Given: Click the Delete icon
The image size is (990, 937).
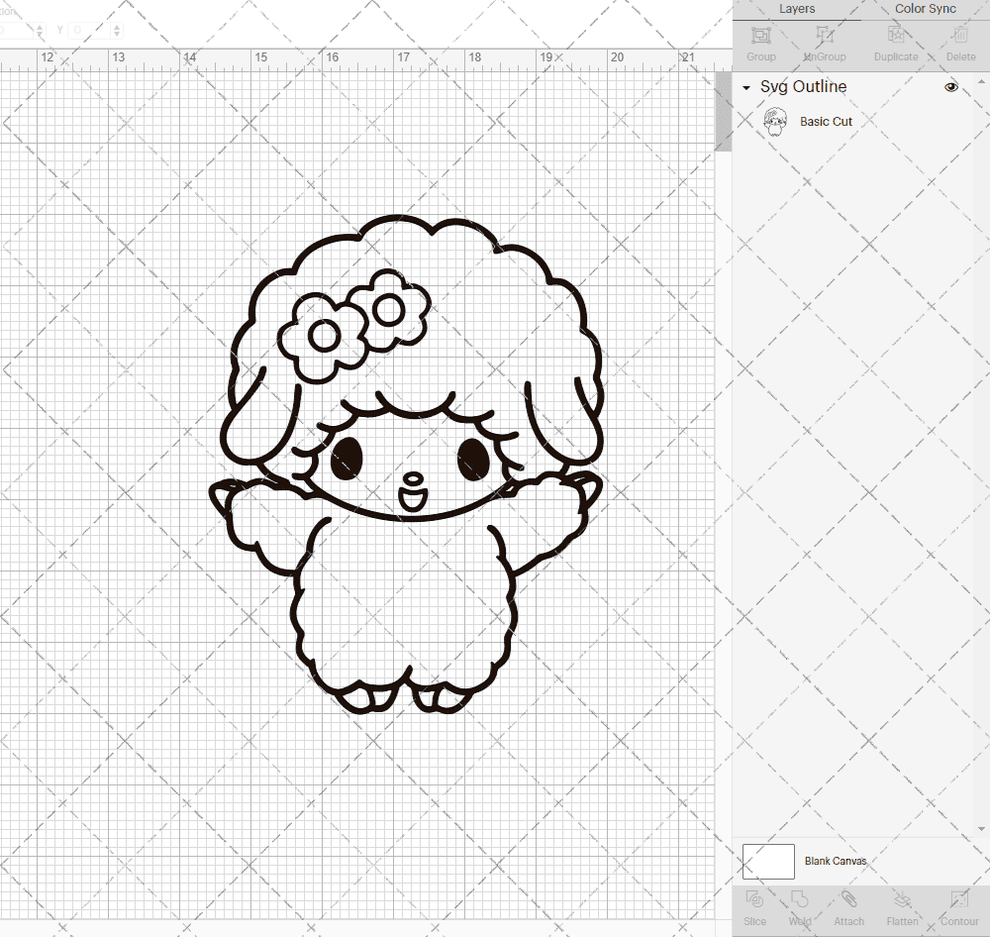Looking at the screenshot, I should pyautogui.click(x=960, y=42).
